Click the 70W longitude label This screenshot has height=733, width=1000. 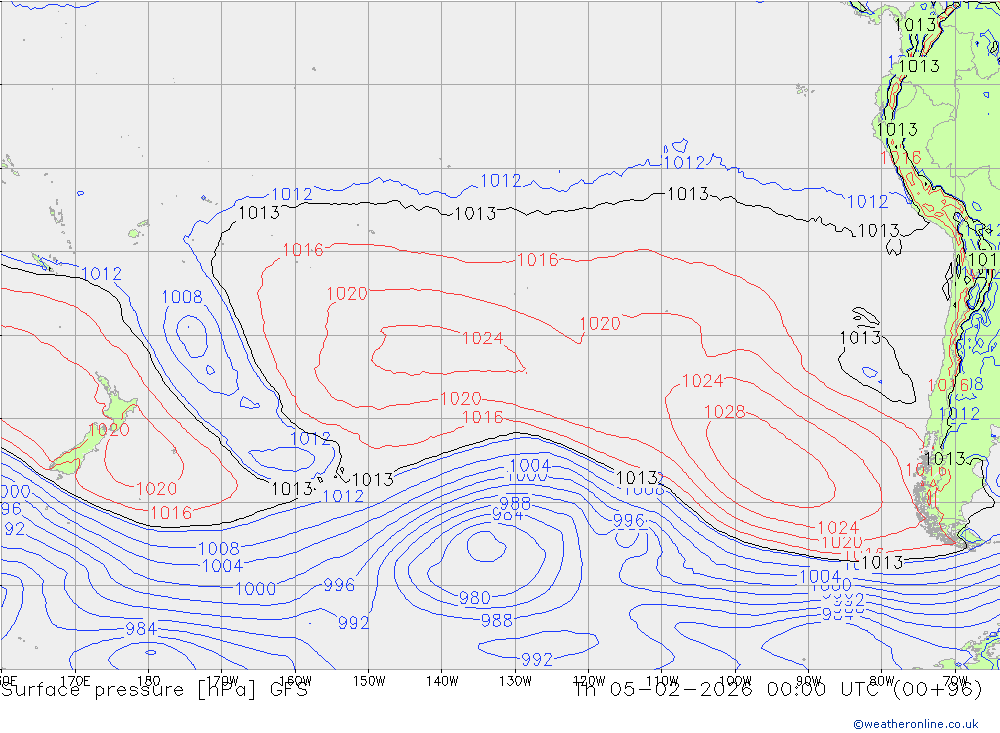pos(955,681)
